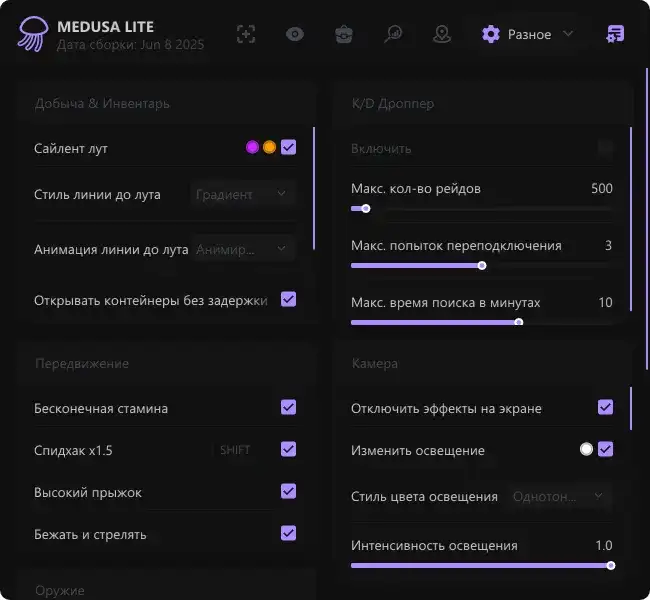Open the magnifier search tab icon
This screenshot has width=650, height=600.
point(393,34)
